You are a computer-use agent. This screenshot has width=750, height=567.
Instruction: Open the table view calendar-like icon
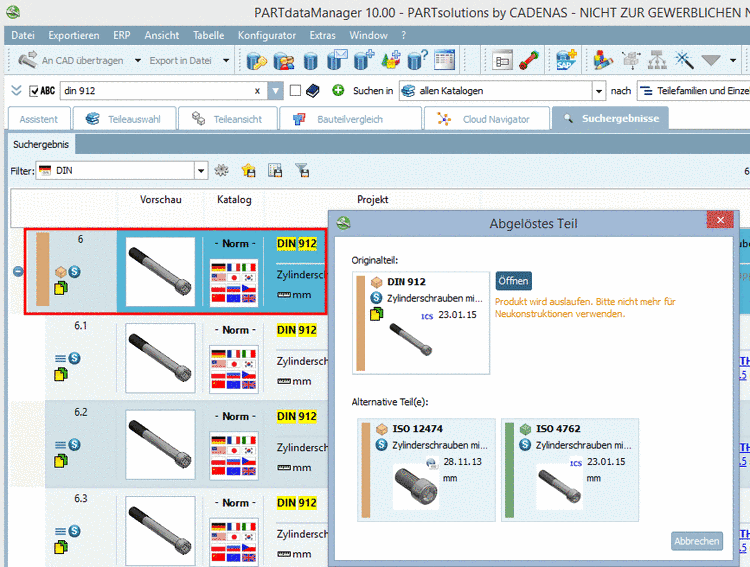(444, 60)
